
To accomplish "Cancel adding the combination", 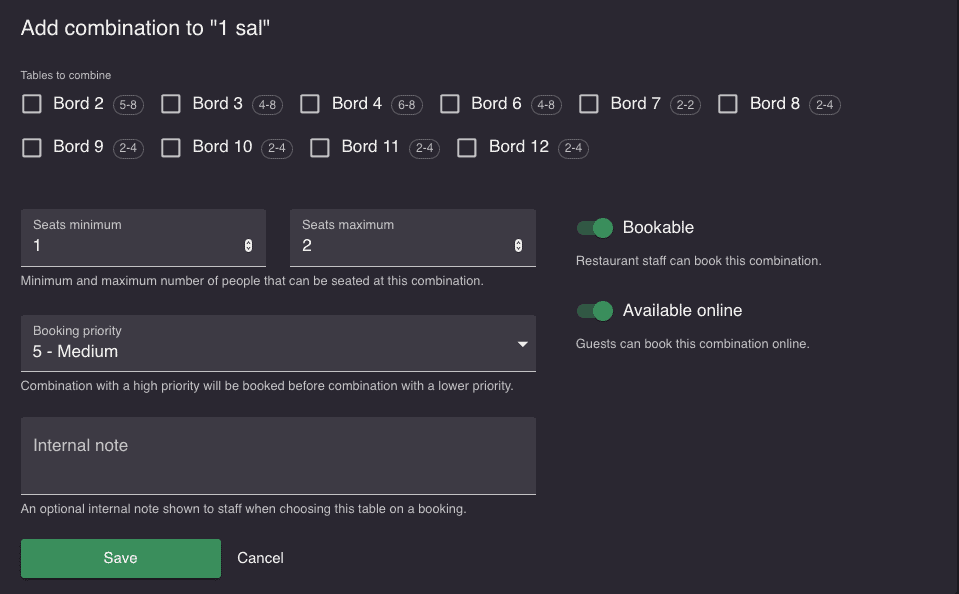I will (x=261, y=558).
